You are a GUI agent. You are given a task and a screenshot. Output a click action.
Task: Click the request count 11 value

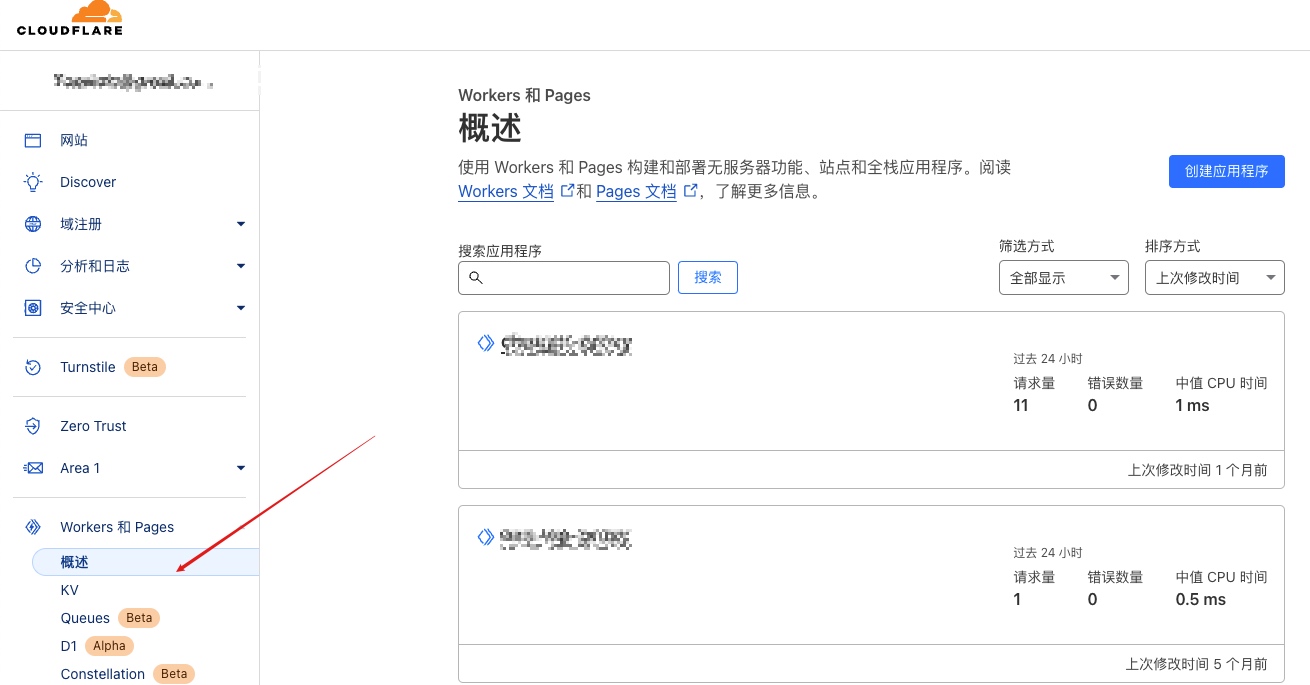coord(1021,405)
